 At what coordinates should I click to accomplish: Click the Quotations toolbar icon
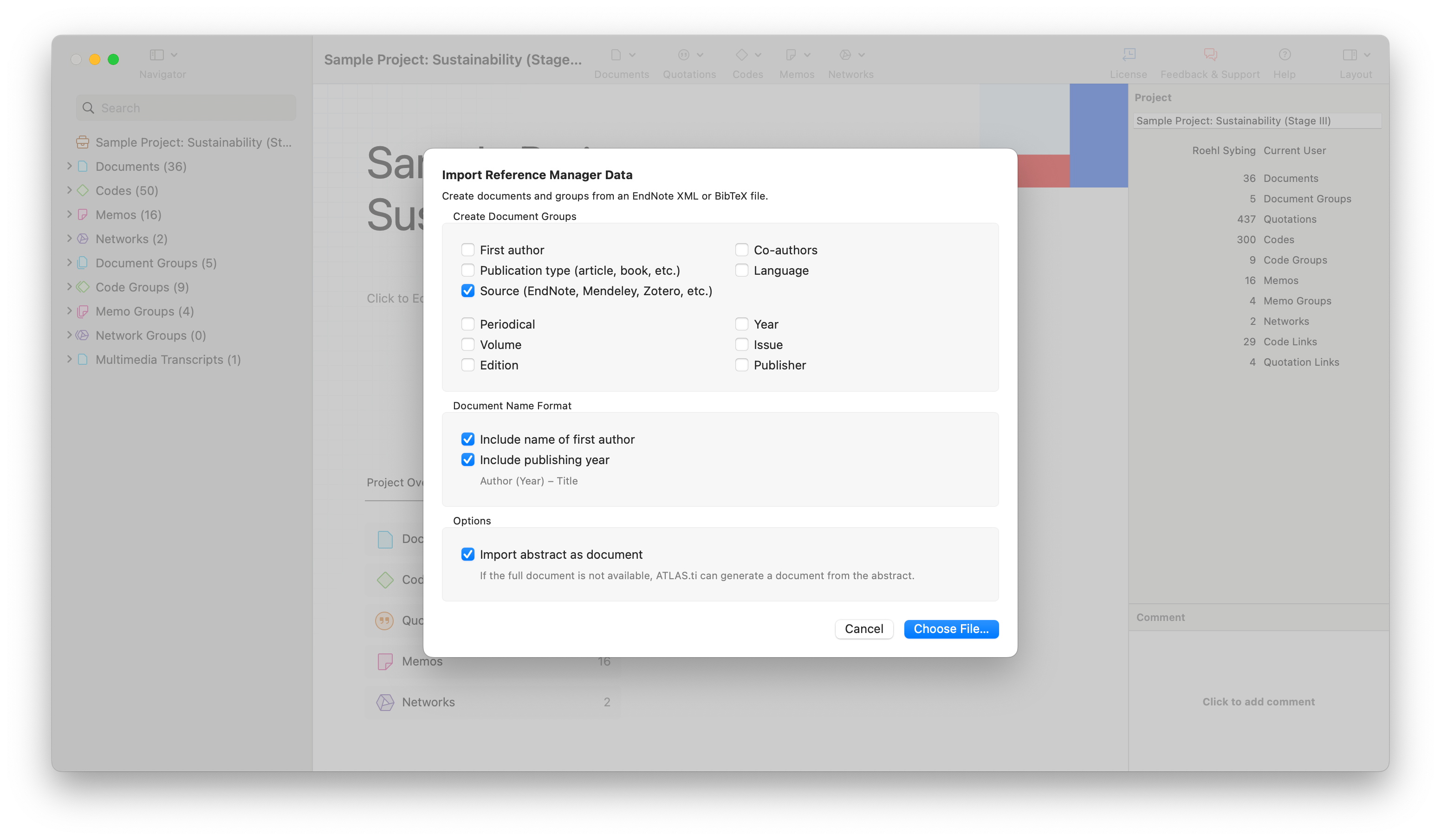684,55
